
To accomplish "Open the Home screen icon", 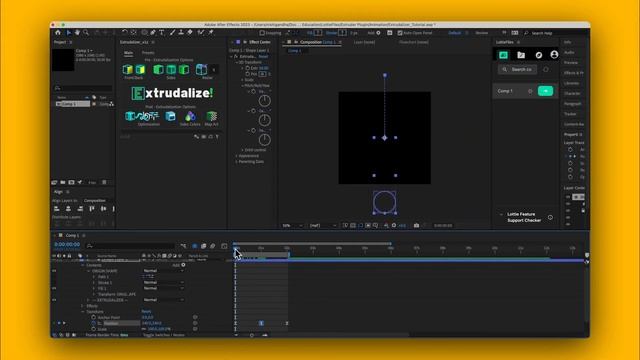I will (58, 32).
